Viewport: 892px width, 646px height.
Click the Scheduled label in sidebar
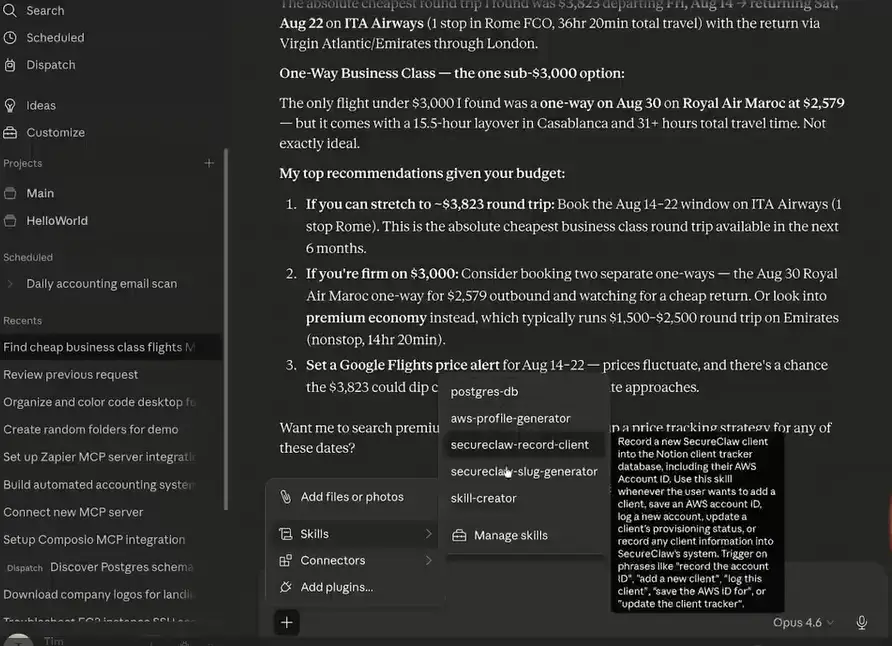pyautogui.click(x=55, y=38)
